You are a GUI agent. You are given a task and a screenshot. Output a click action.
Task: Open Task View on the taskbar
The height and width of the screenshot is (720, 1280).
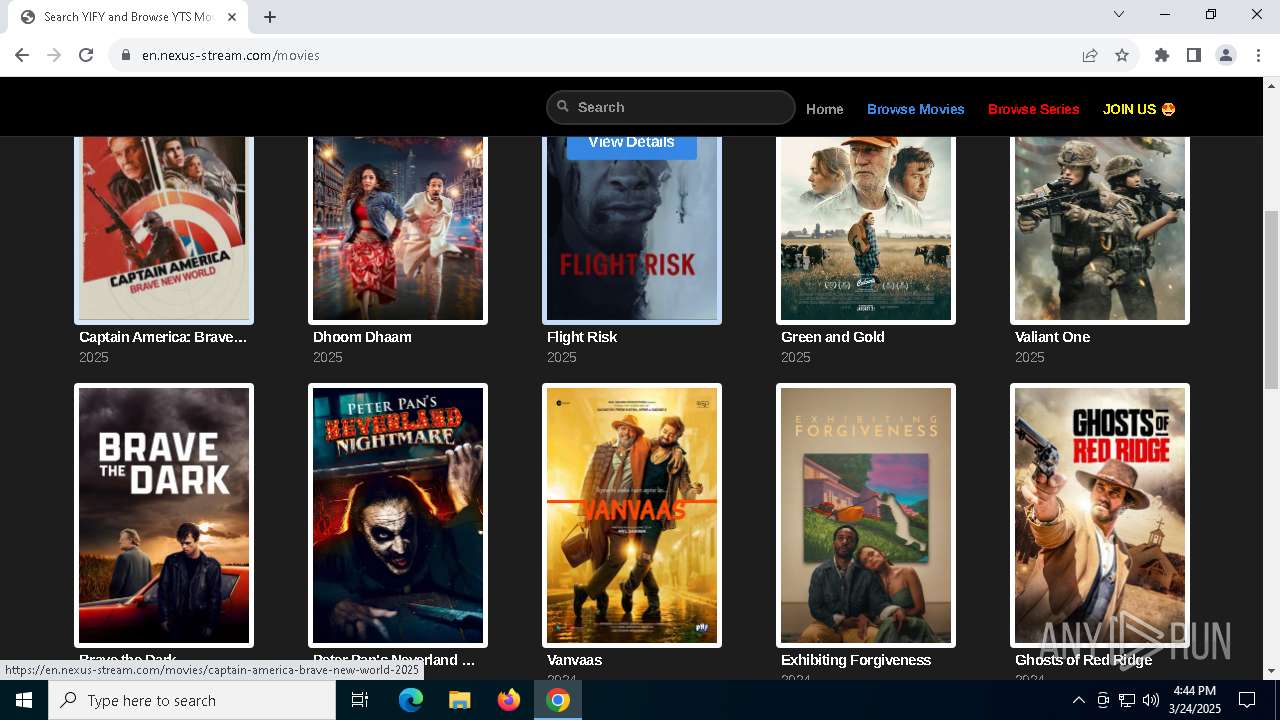click(x=360, y=700)
